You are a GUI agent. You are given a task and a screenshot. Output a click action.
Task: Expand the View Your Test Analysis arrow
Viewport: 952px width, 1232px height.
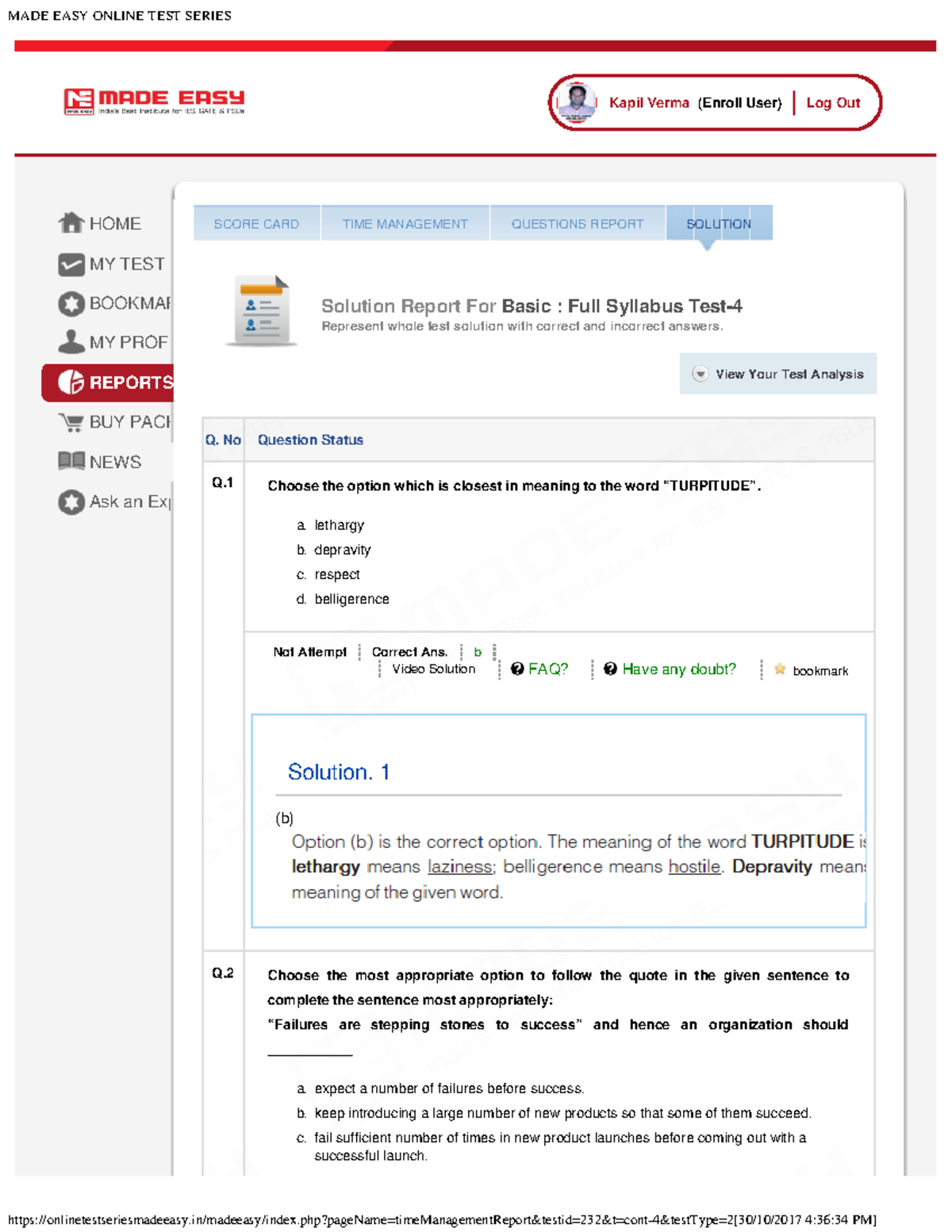(x=700, y=374)
